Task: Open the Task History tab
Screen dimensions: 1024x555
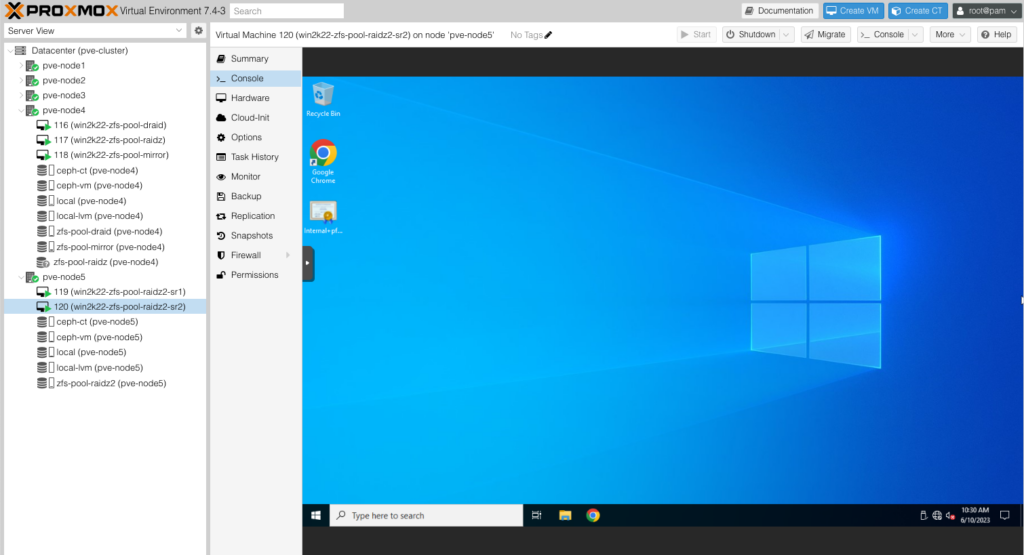Action: (x=255, y=157)
